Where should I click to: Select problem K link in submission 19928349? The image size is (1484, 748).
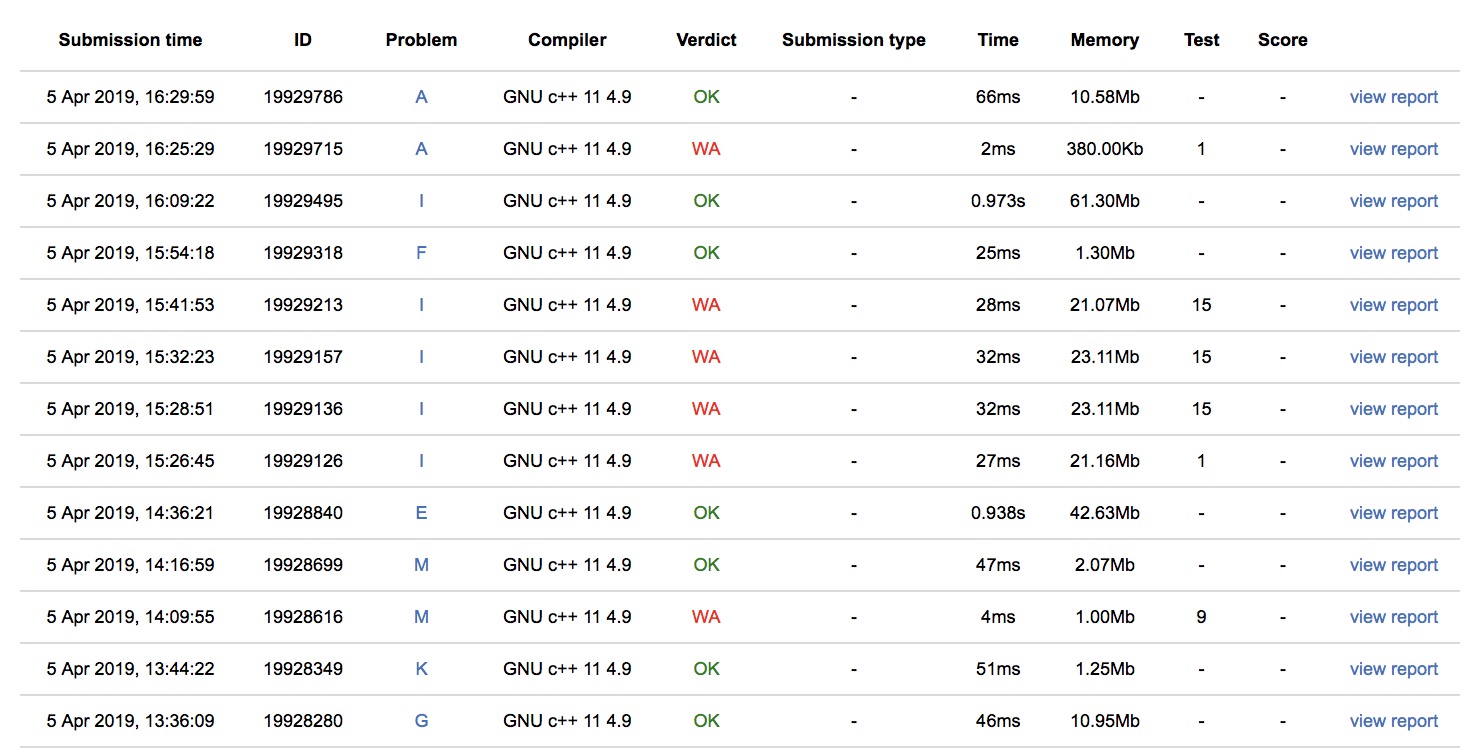[x=421, y=669]
